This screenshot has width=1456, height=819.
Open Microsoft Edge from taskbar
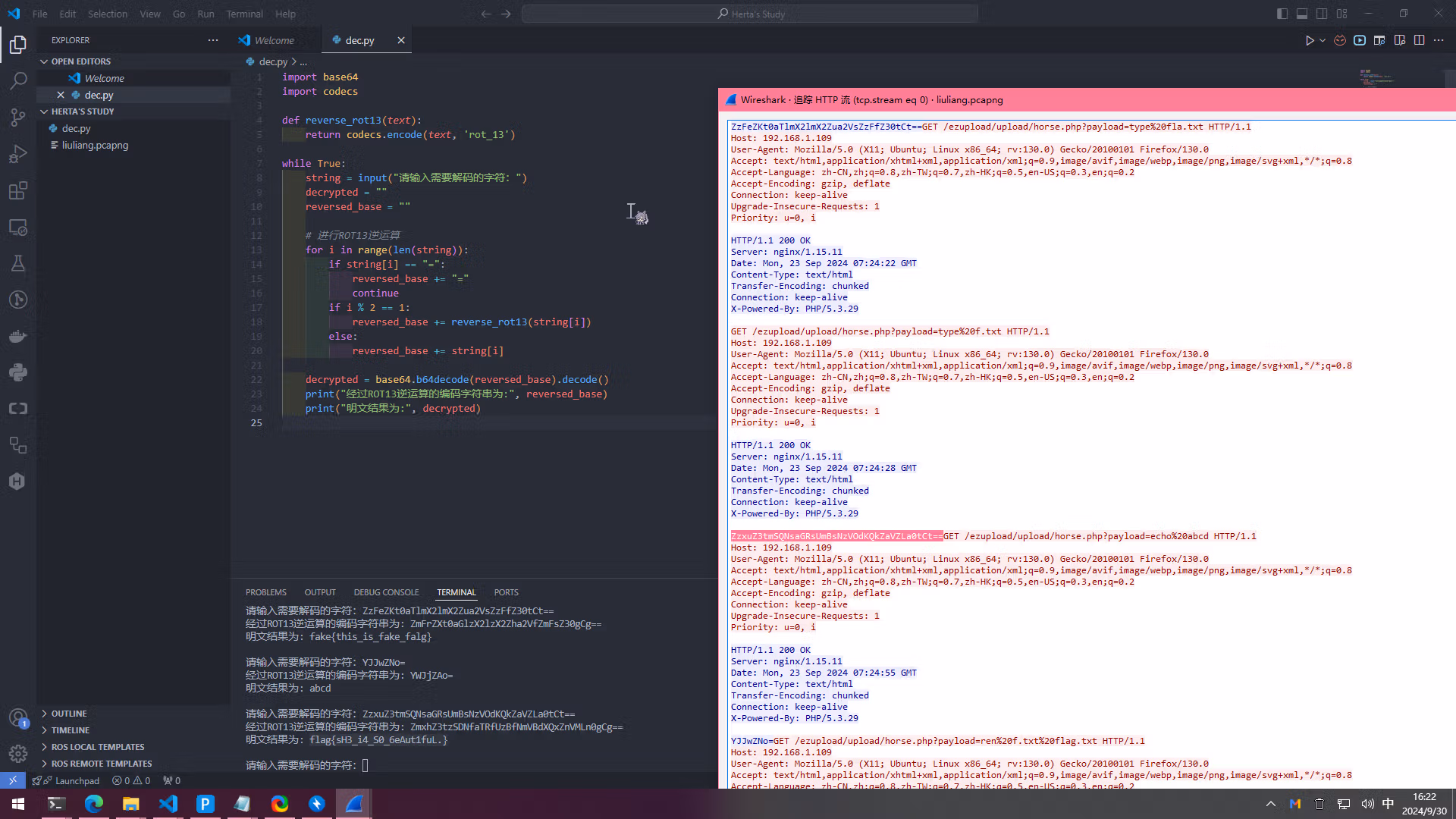click(x=94, y=804)
